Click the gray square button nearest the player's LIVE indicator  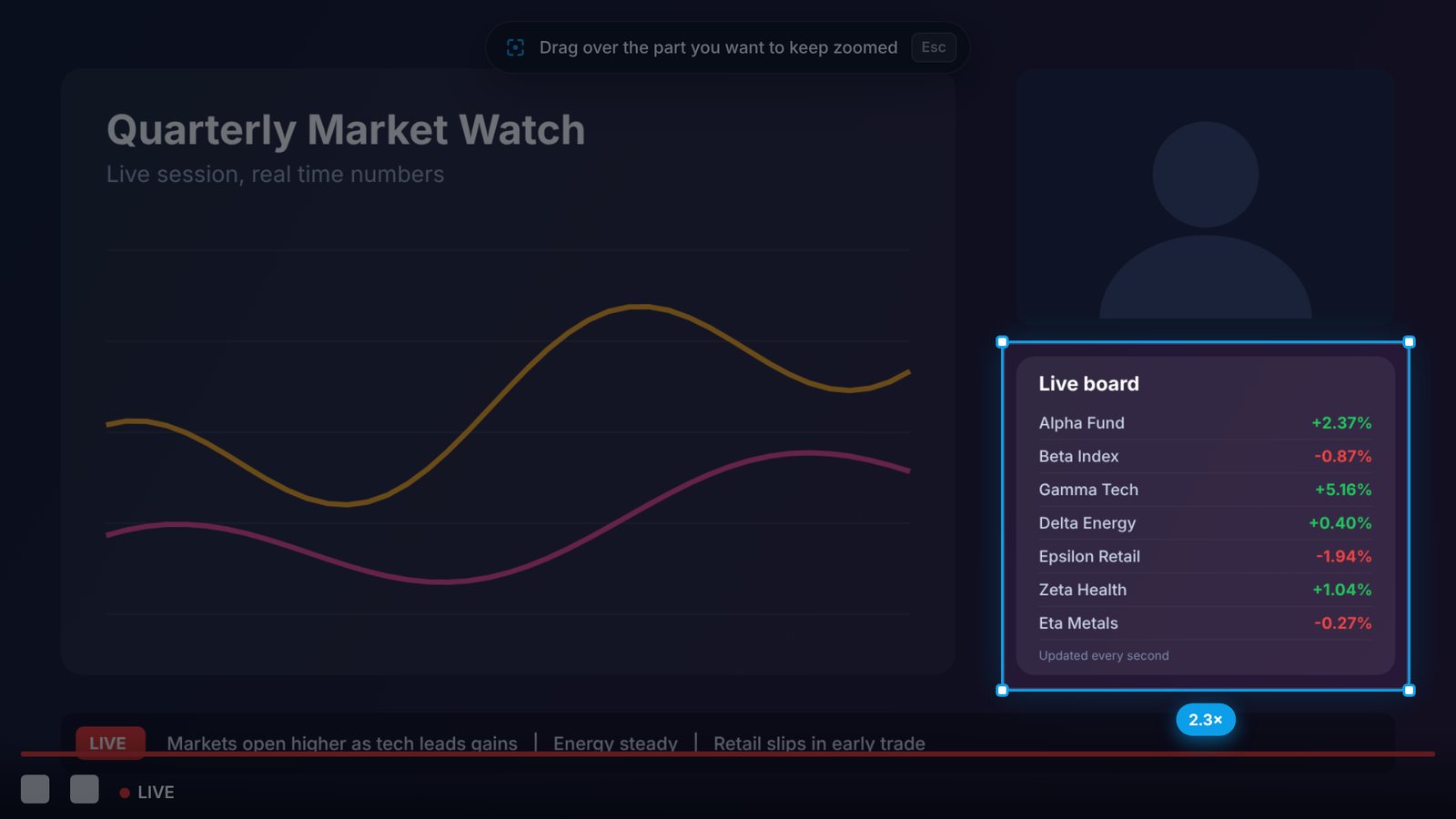pyautogui.click(x=85, y=789)
